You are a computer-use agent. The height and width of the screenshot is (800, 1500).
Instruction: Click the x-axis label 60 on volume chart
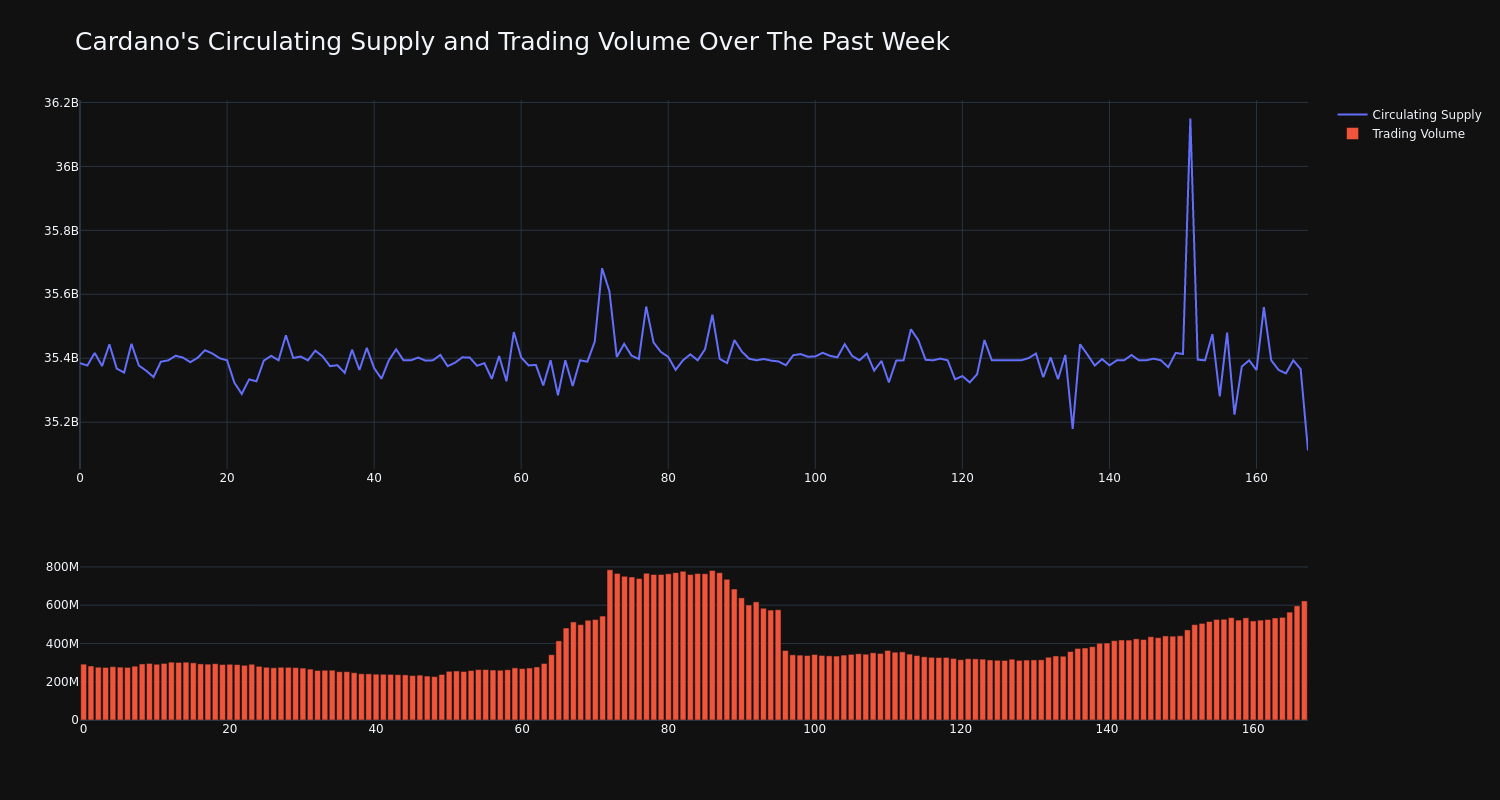pos(522,729)
